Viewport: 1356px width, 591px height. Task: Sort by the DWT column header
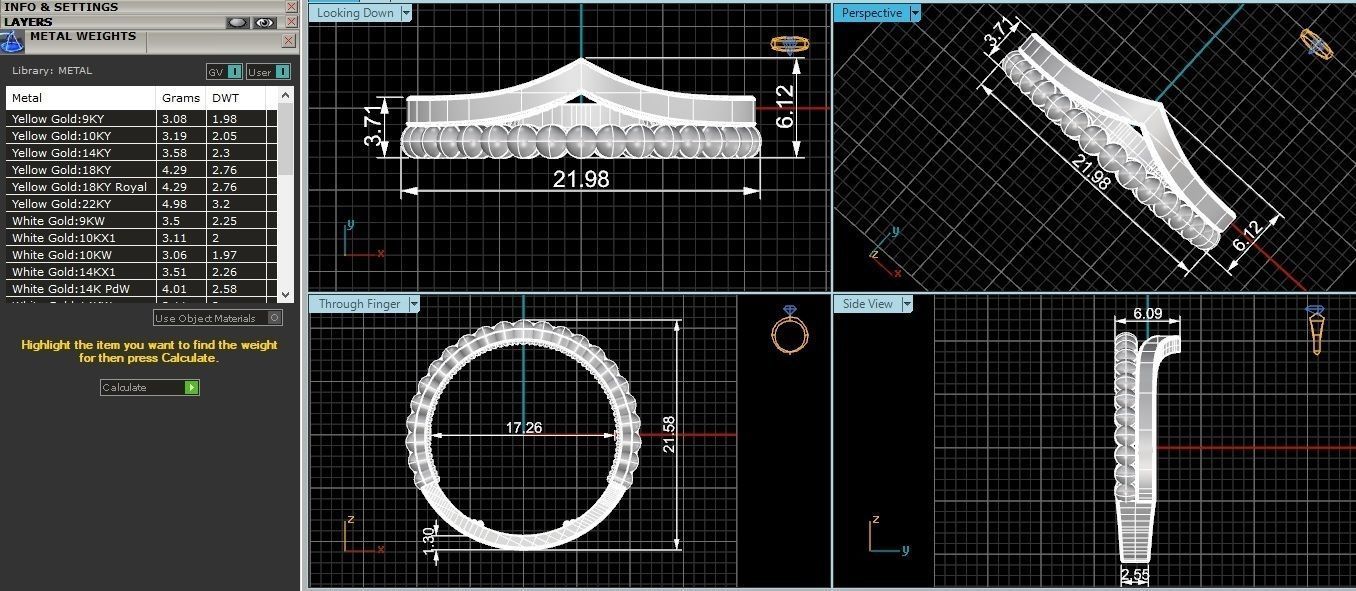pos(236,98)
